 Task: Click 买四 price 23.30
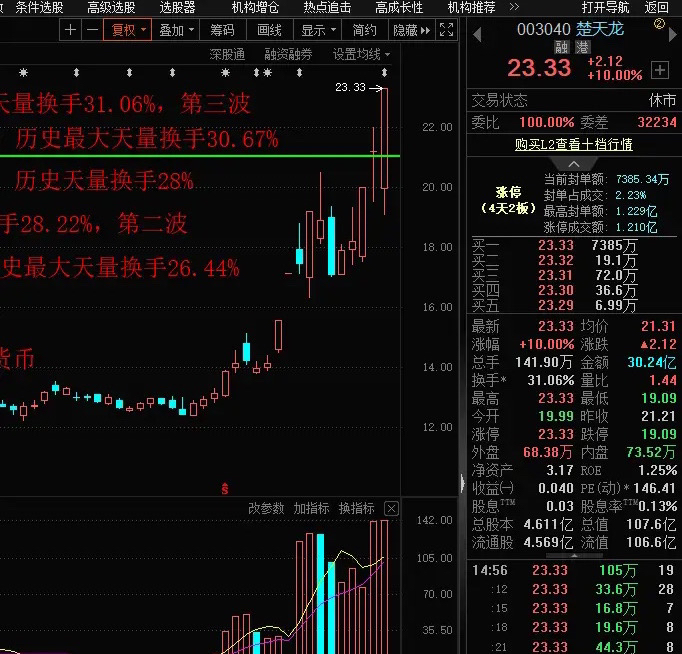point(556,290)
